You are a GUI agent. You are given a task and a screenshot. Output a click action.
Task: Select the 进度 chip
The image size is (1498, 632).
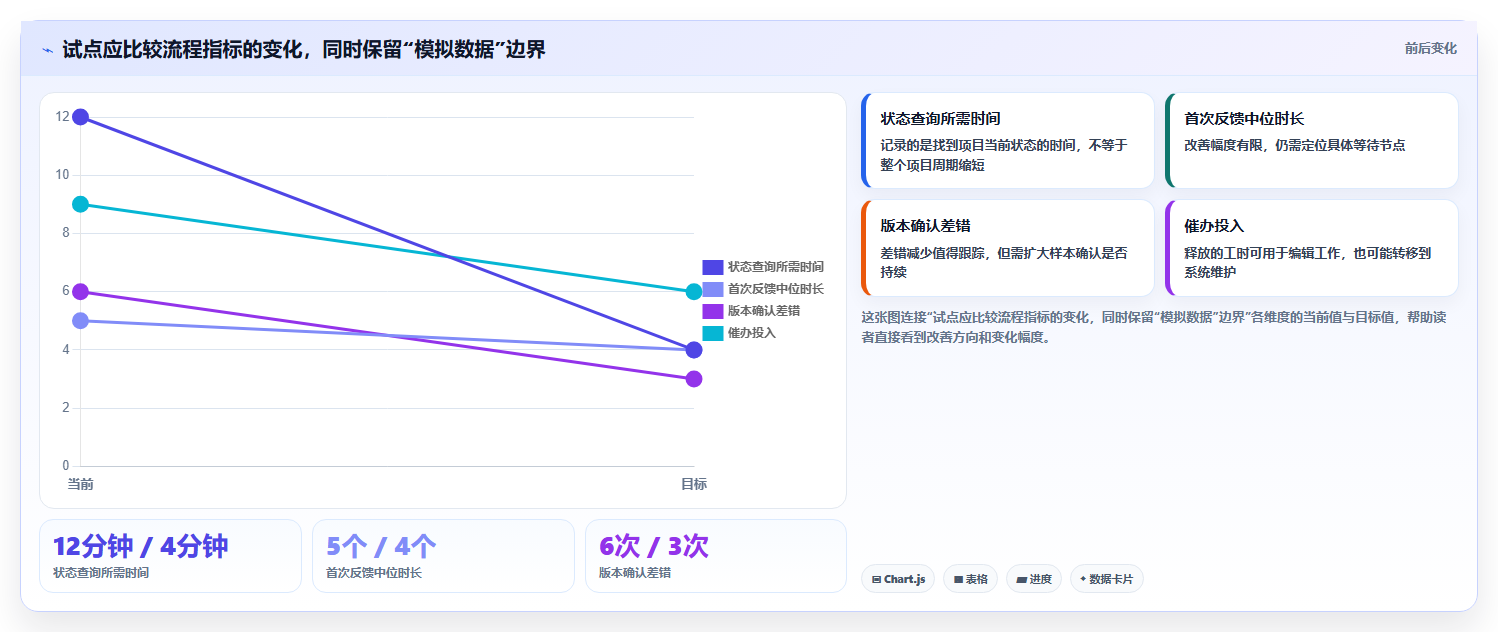tap(1034, 579)
